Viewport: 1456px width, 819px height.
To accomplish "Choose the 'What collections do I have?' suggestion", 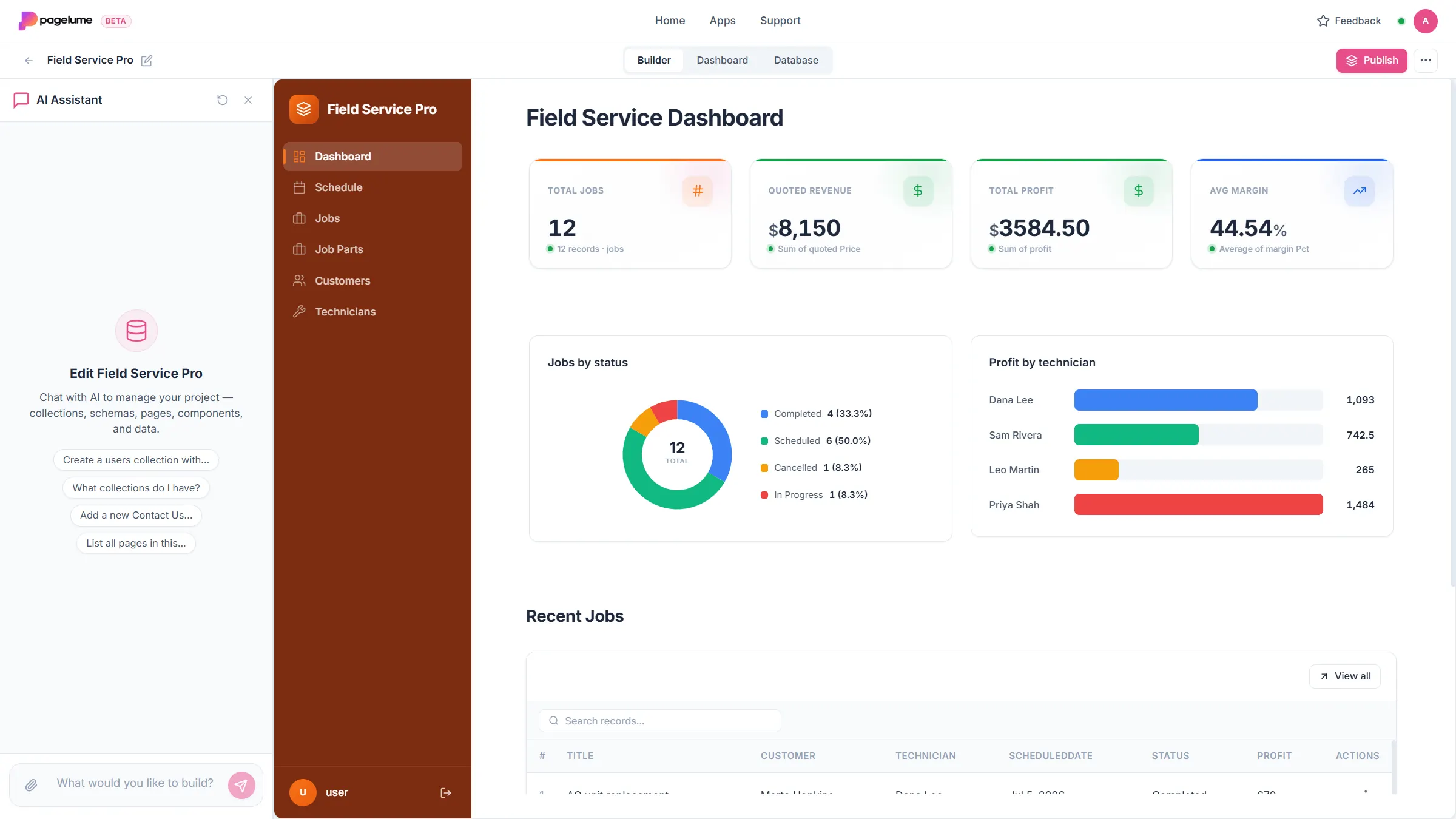I will pos(136,488).
